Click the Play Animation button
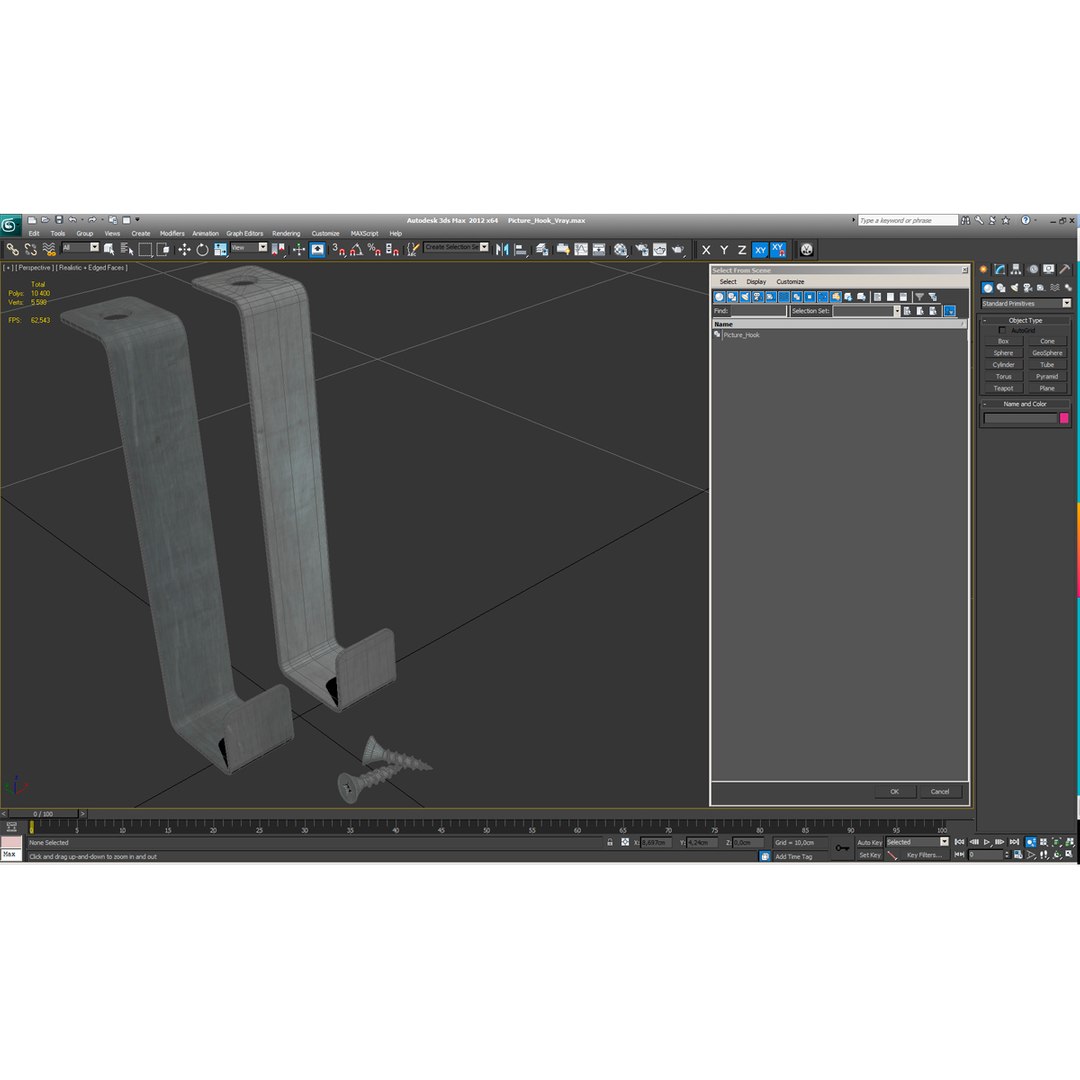Screen dimensions: 1080x1080 tap(987, 842)
